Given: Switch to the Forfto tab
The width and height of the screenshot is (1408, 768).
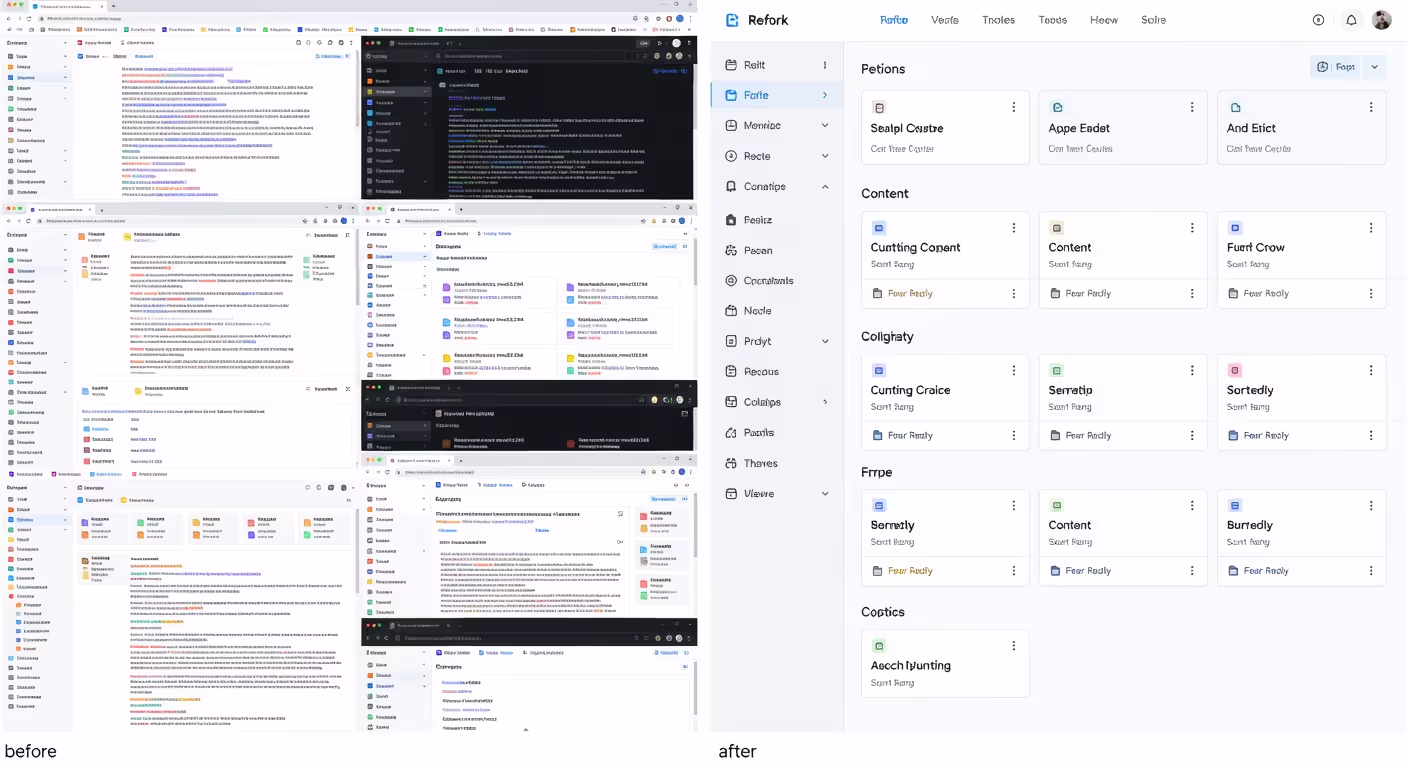Looking at the screenshot, I should (894, 20).
